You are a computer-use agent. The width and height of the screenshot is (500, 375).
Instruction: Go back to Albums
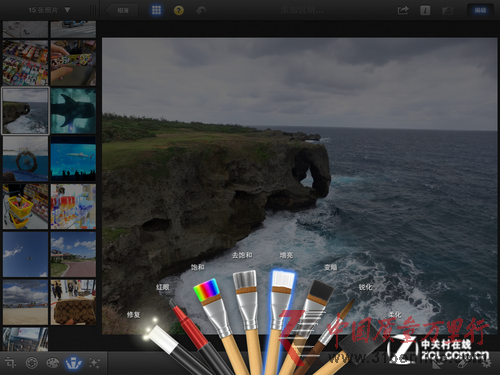pos(122,10)
